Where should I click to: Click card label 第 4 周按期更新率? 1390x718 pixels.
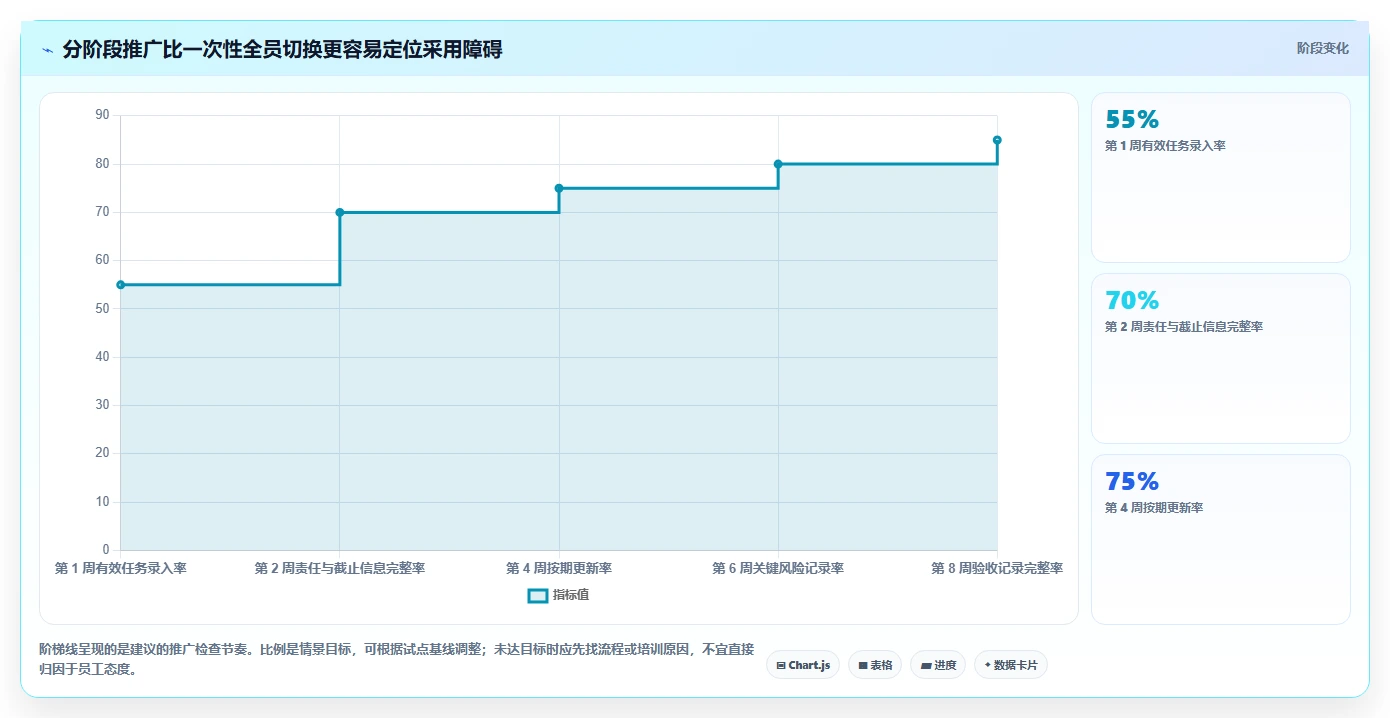[1154, 508]
